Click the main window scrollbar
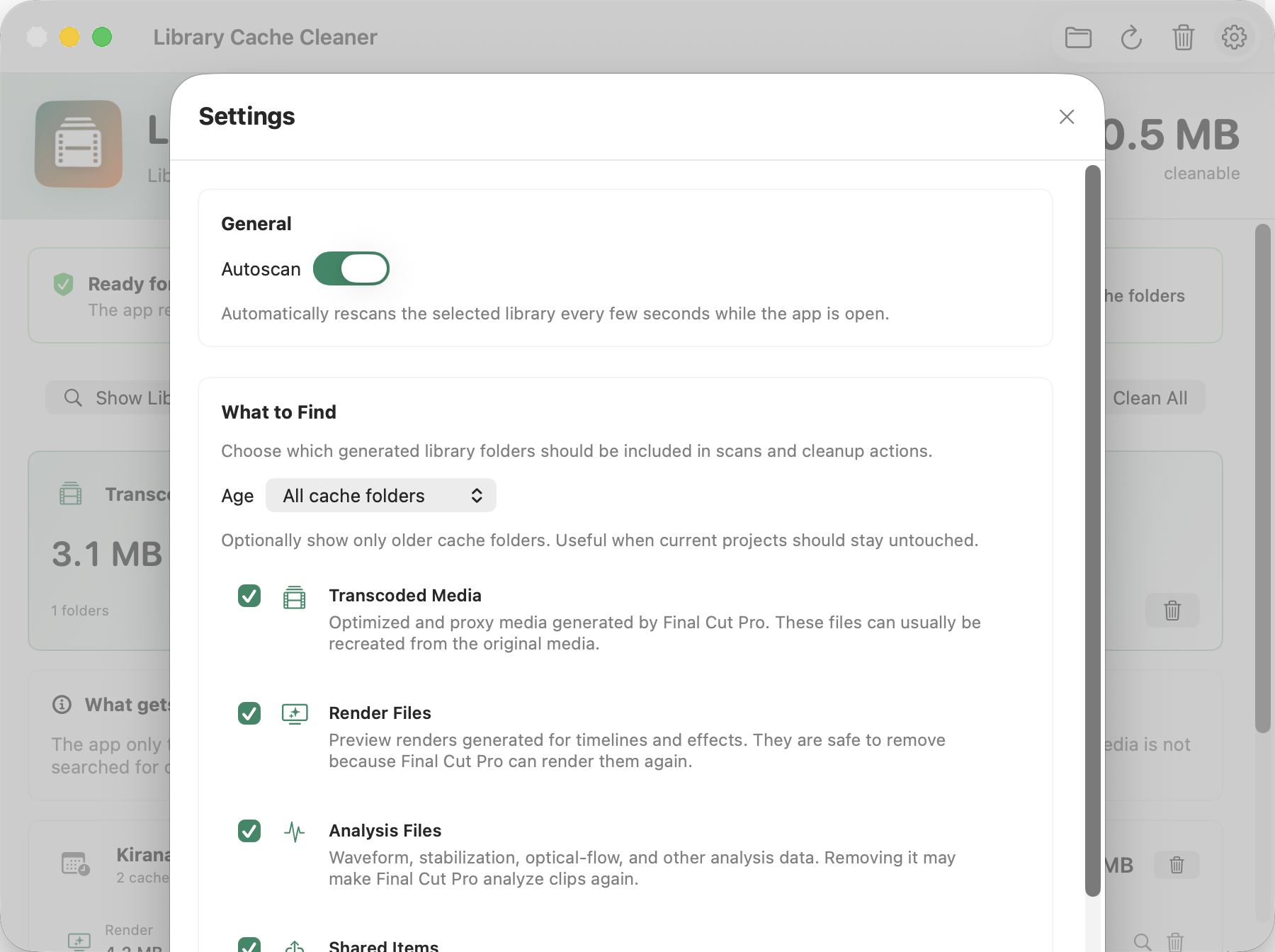 point(1263,479)
